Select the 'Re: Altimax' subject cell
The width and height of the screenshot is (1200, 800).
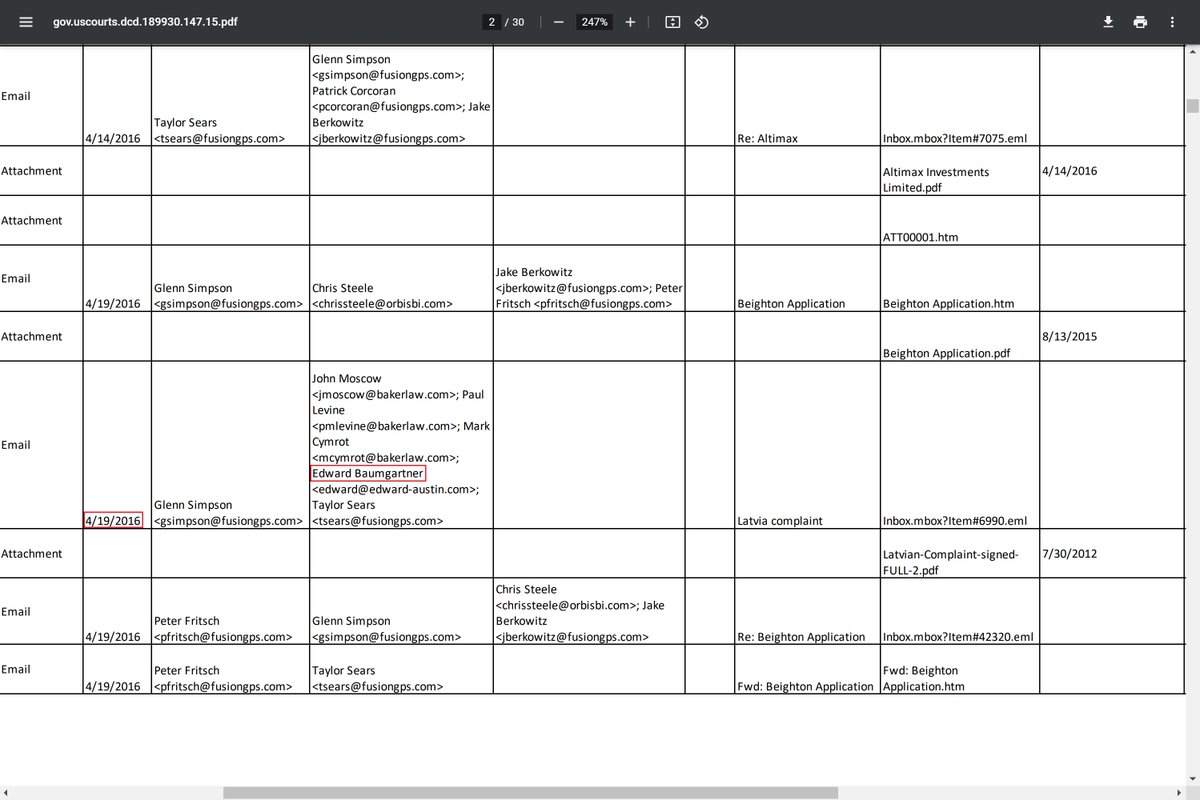tap(767, 139)
